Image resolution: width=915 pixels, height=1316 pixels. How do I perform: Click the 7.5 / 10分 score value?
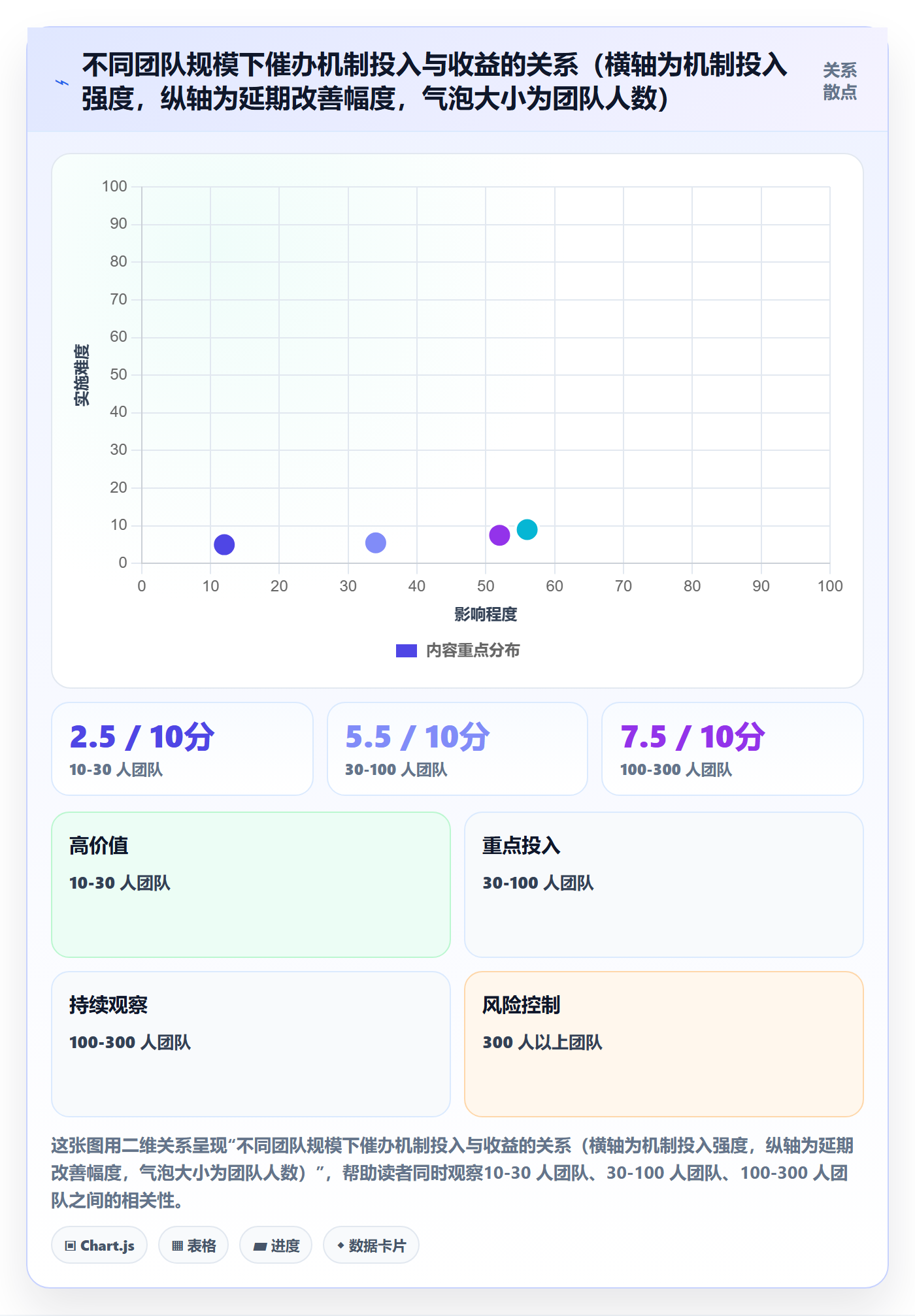tap(692, 737)
